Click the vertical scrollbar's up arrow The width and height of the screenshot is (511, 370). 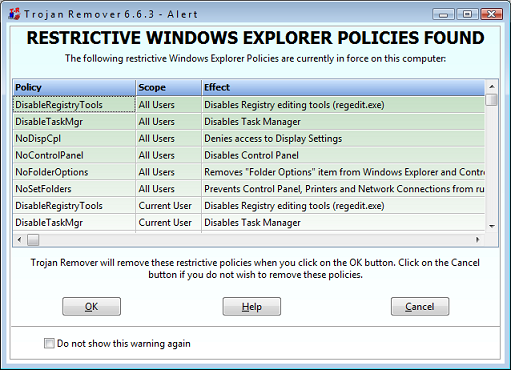click(x=492, y=87)
